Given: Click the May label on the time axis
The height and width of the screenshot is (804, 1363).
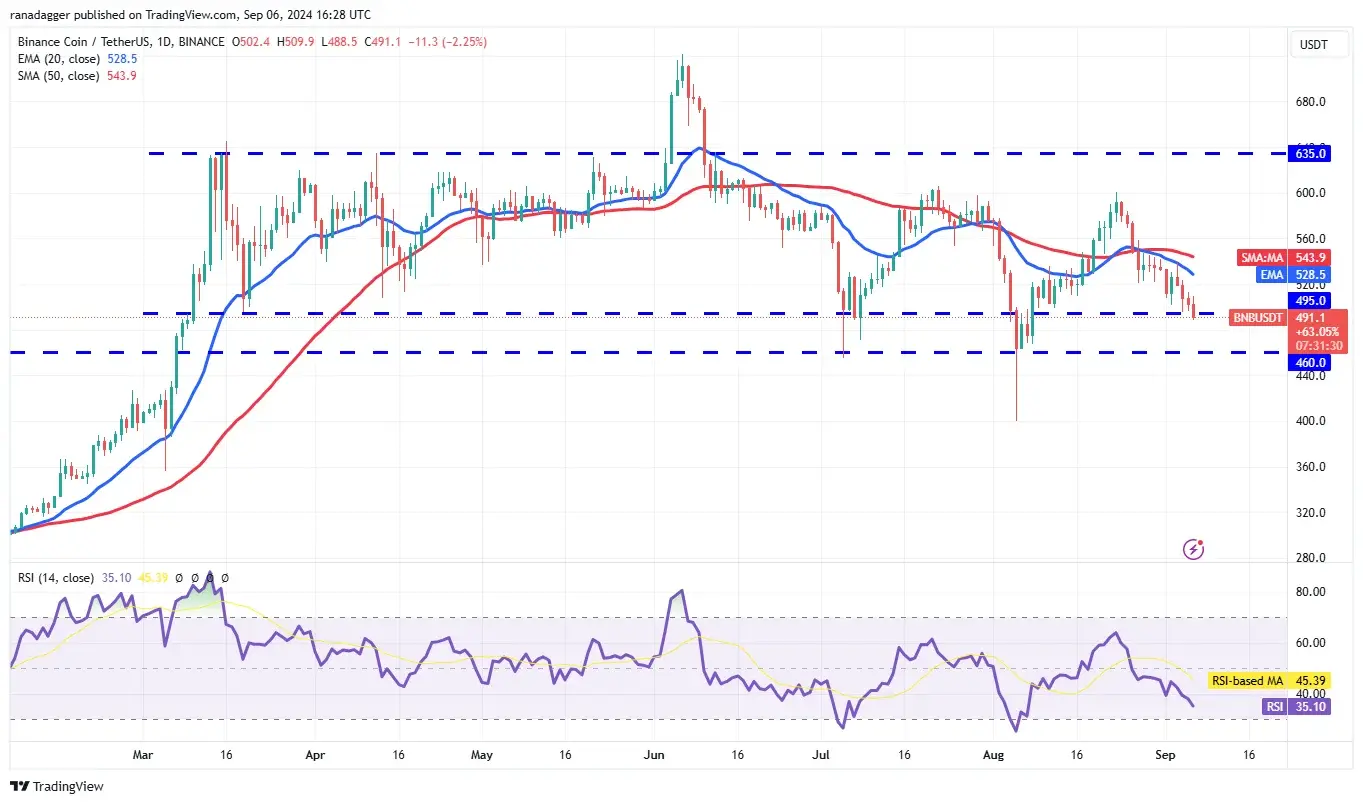Looking at the screenshot, I should [x=482, y=755].
